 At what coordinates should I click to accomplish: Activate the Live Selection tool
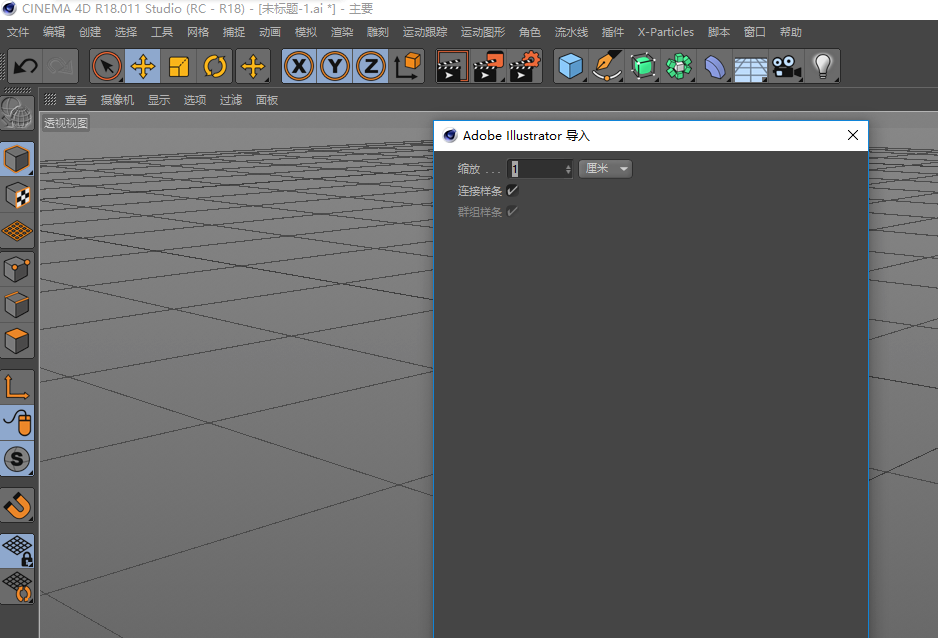point(108,66)
